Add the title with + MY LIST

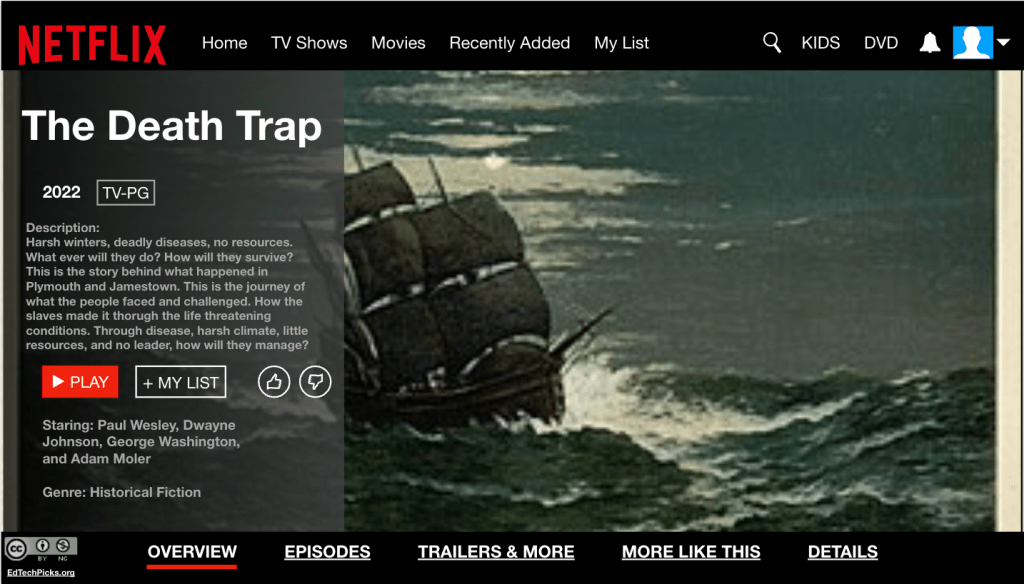click(x=181, y=382)
